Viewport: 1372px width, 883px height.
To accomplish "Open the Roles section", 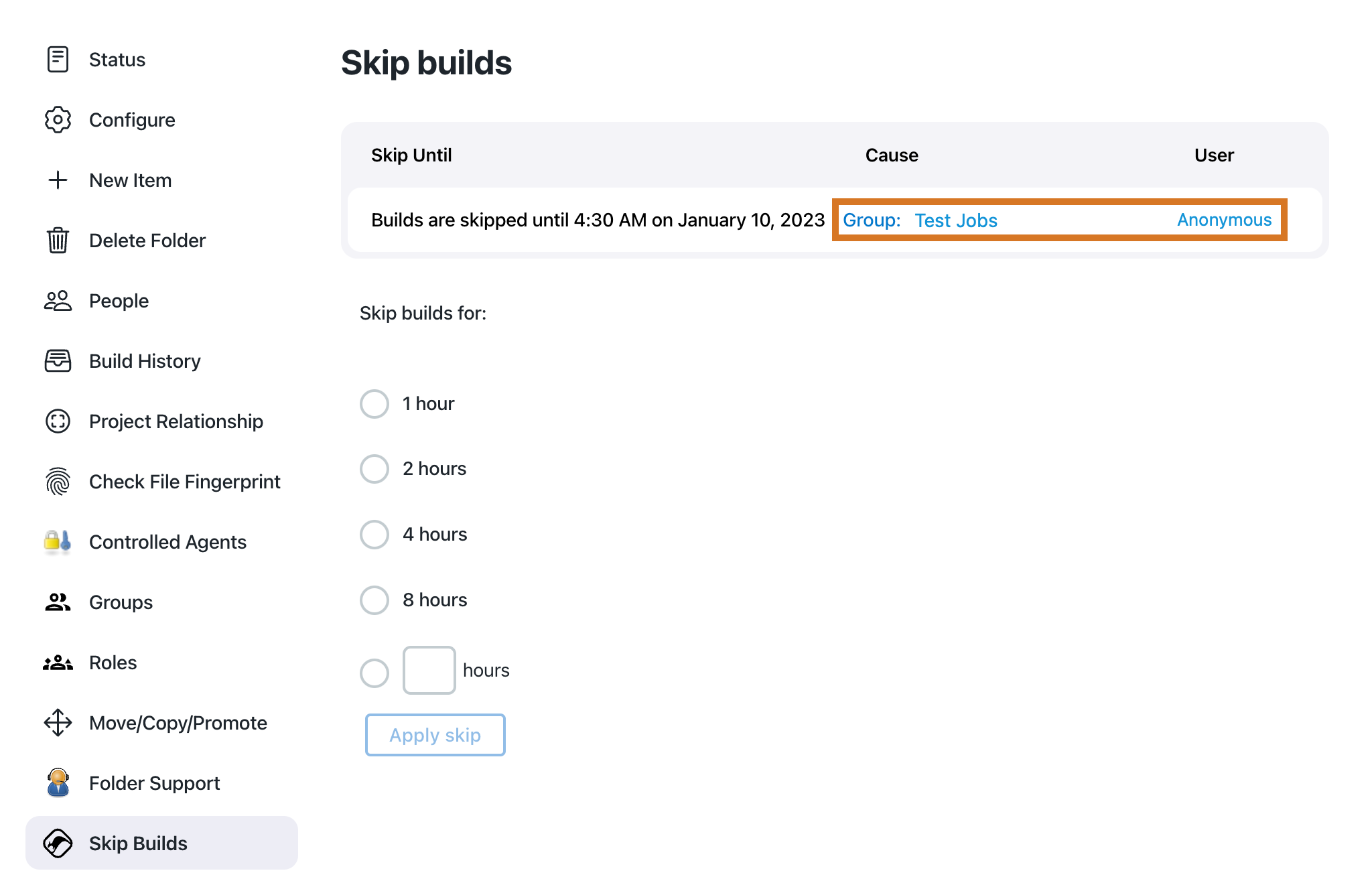I will click(x=113, y=662).
